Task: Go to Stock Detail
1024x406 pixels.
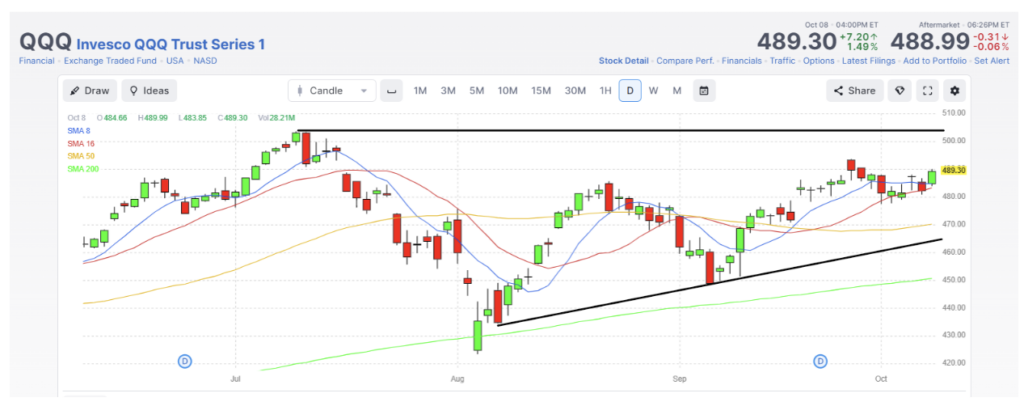Action: 624,61
